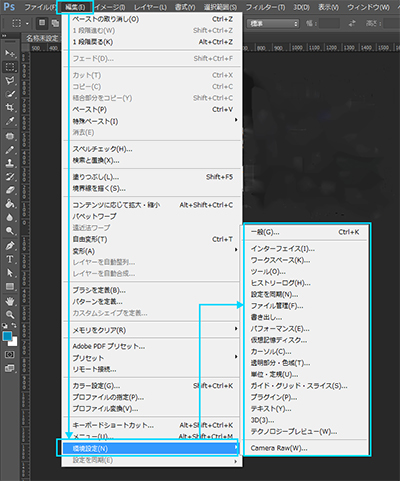400x481 pixels.
Task: Click the height input field
Action: coord(391,23)
